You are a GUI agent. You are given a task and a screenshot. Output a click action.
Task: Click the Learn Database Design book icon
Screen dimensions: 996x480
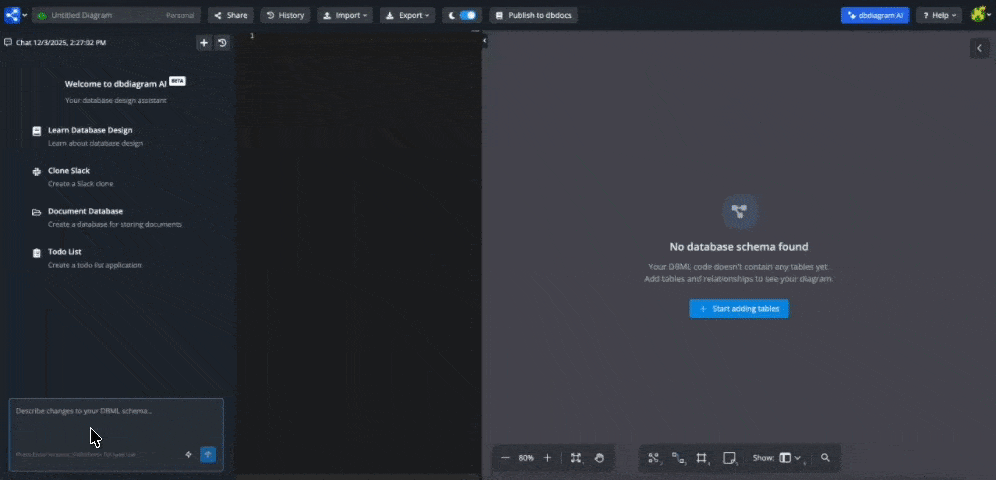(x=36, y=131)
